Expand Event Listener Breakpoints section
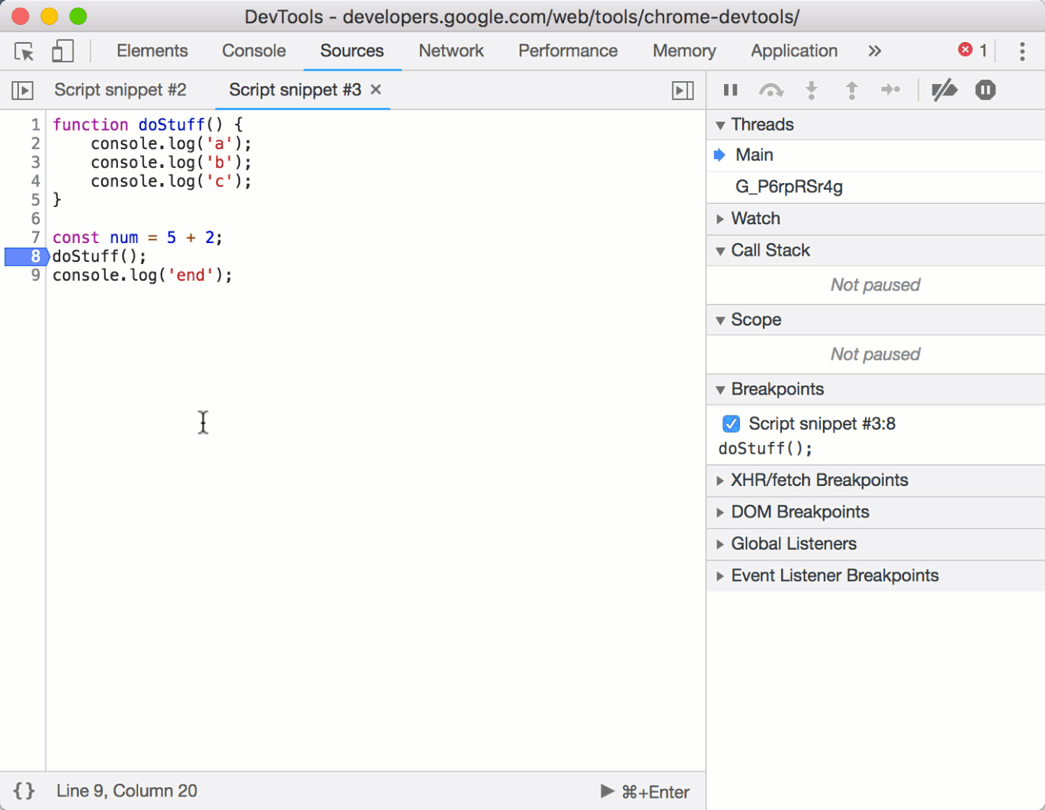The width and height of the screenshot is (1045, 810). [875, 576]
